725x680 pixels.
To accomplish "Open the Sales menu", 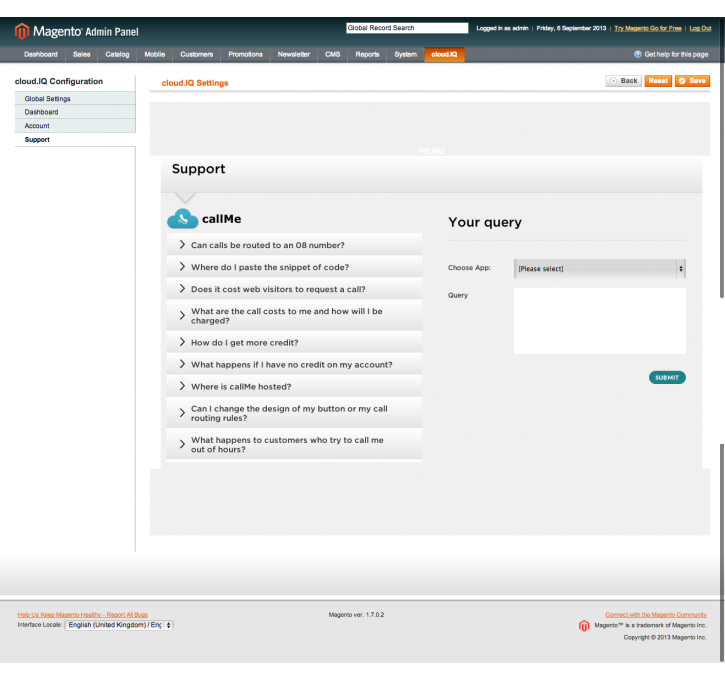I will point(81,55).
